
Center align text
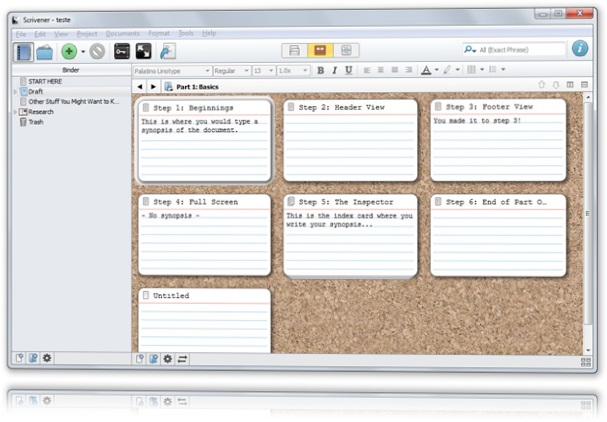[x=381, y=70]
